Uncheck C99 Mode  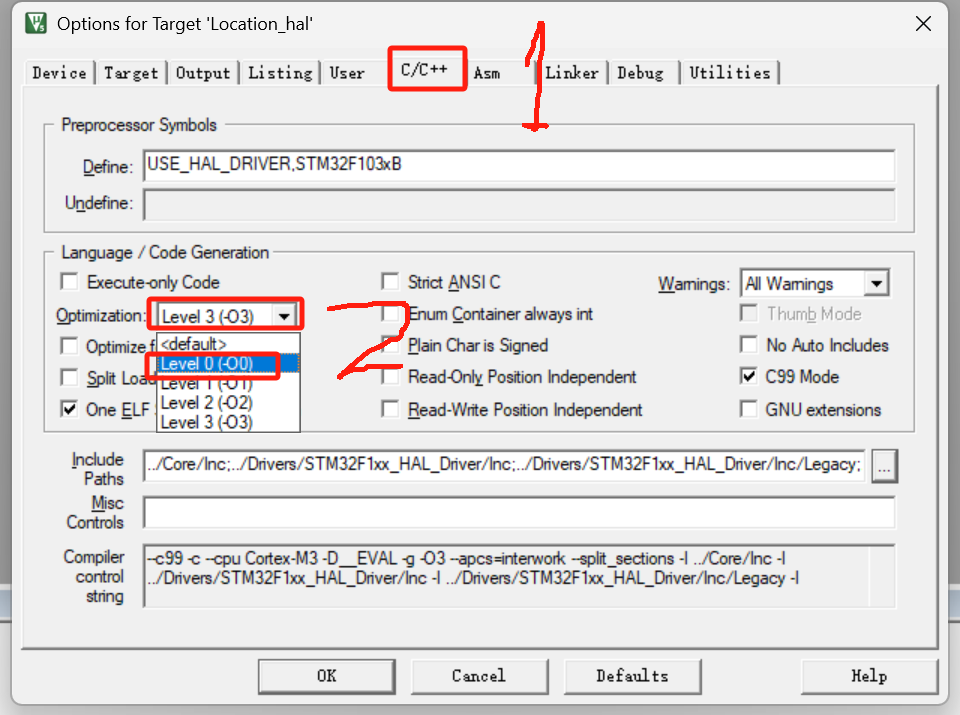(x=749, y=376)
